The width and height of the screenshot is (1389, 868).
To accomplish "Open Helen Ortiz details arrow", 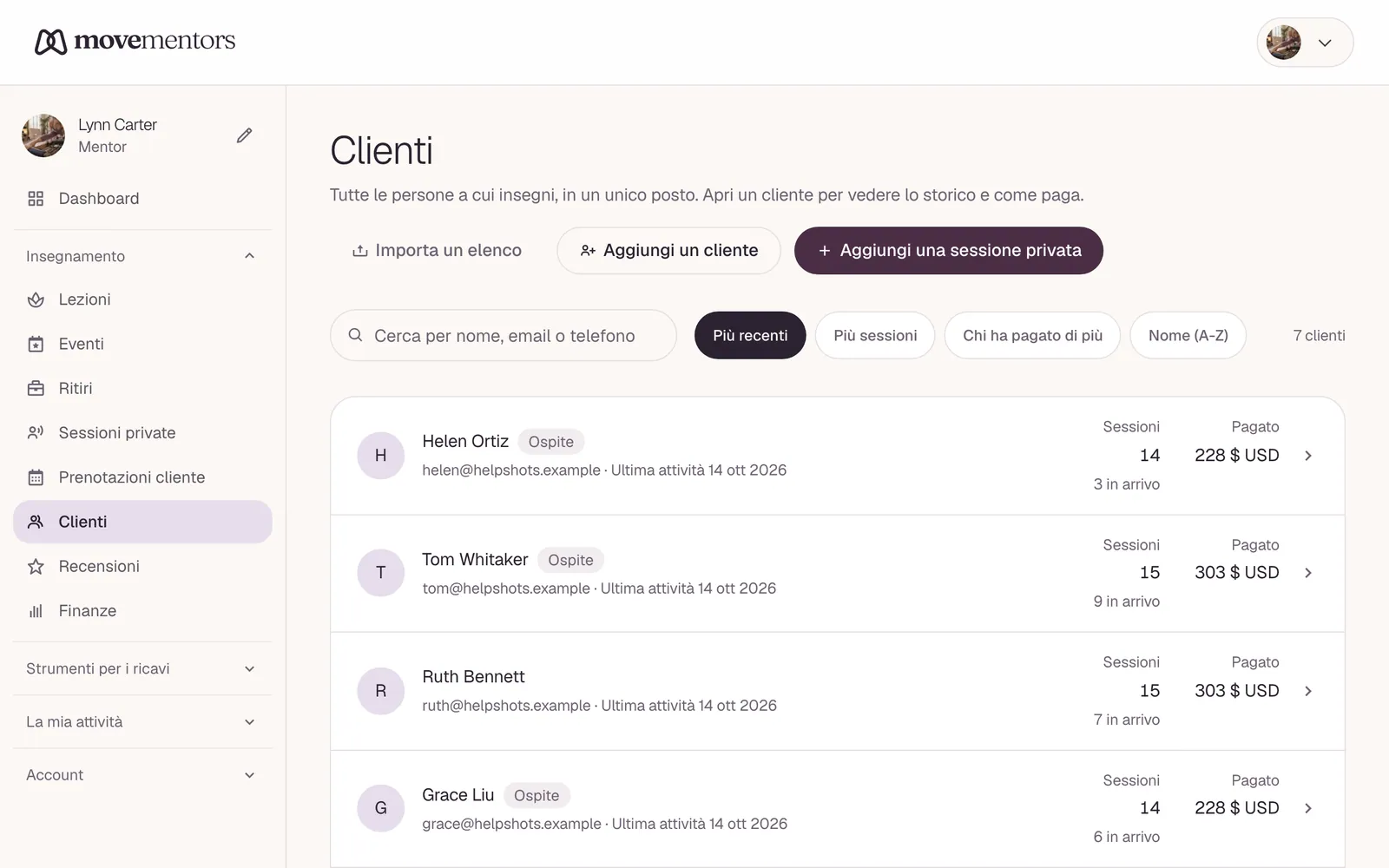I will click(1308, 456).
